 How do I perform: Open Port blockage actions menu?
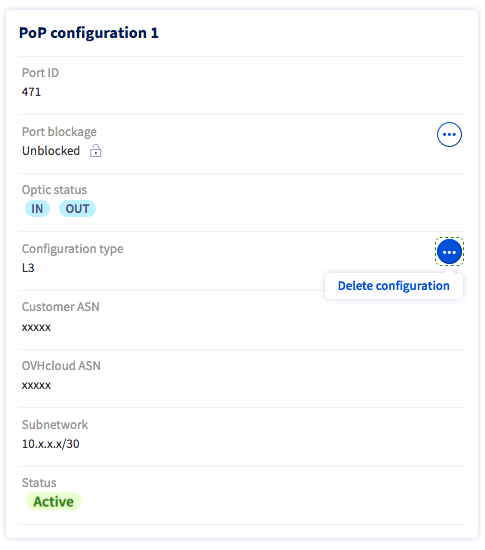(x=449, y=134)
